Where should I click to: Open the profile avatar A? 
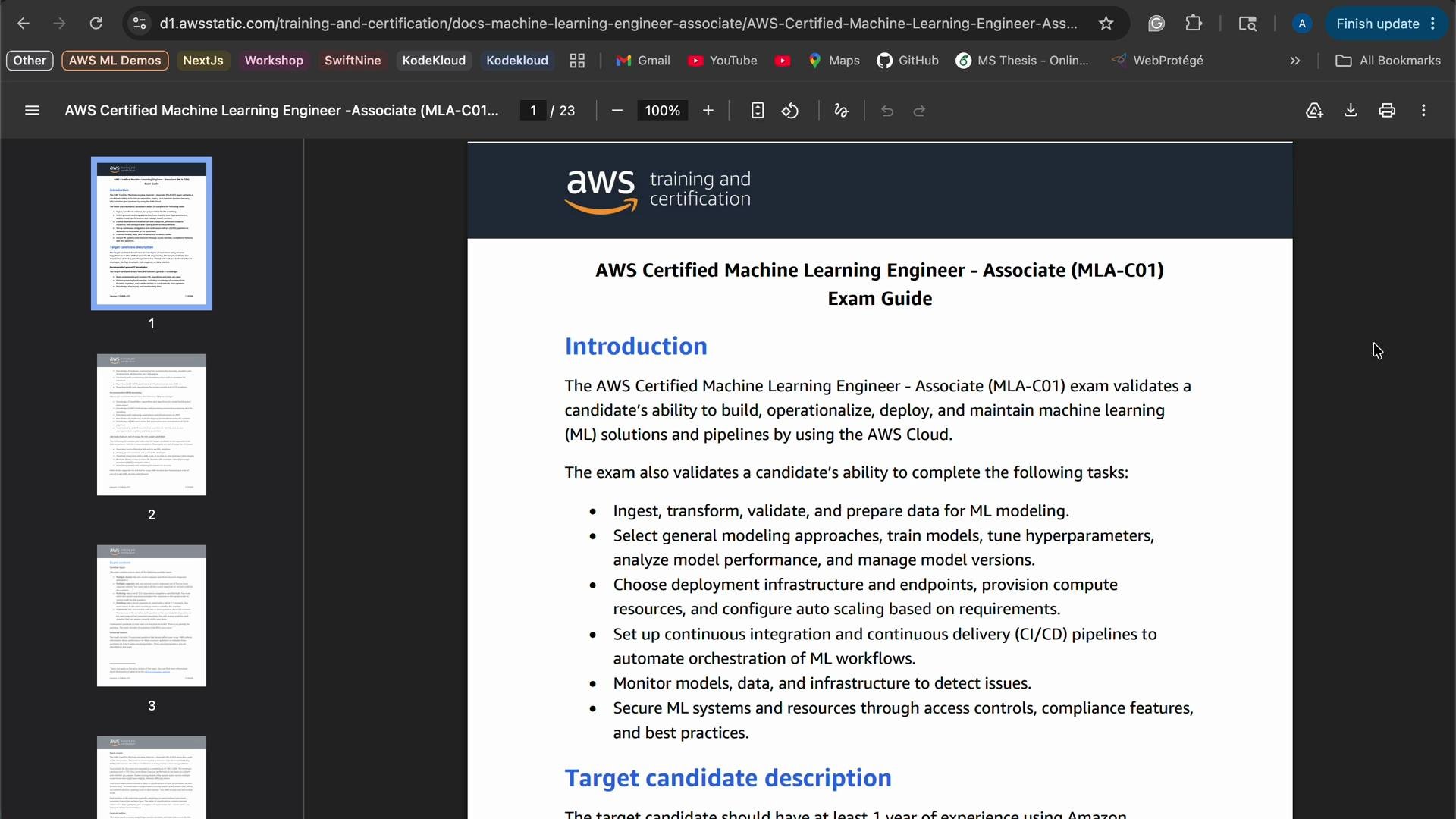[x=1302, y=24]
